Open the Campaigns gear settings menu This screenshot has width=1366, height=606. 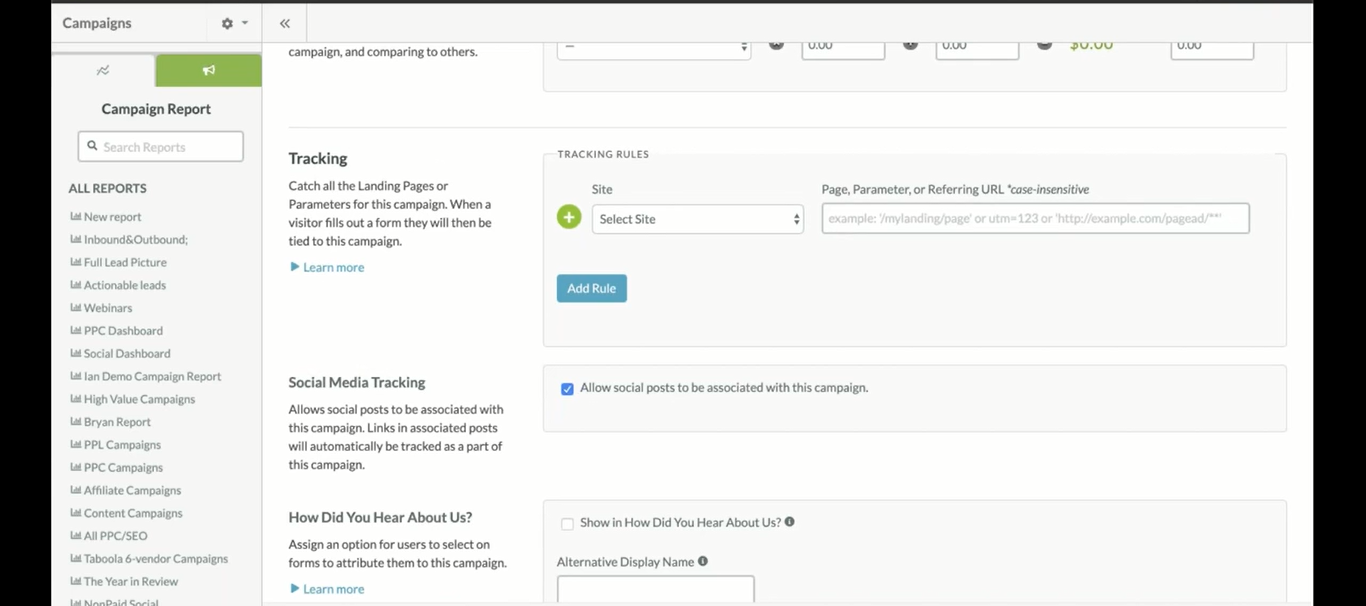[233, 23]
